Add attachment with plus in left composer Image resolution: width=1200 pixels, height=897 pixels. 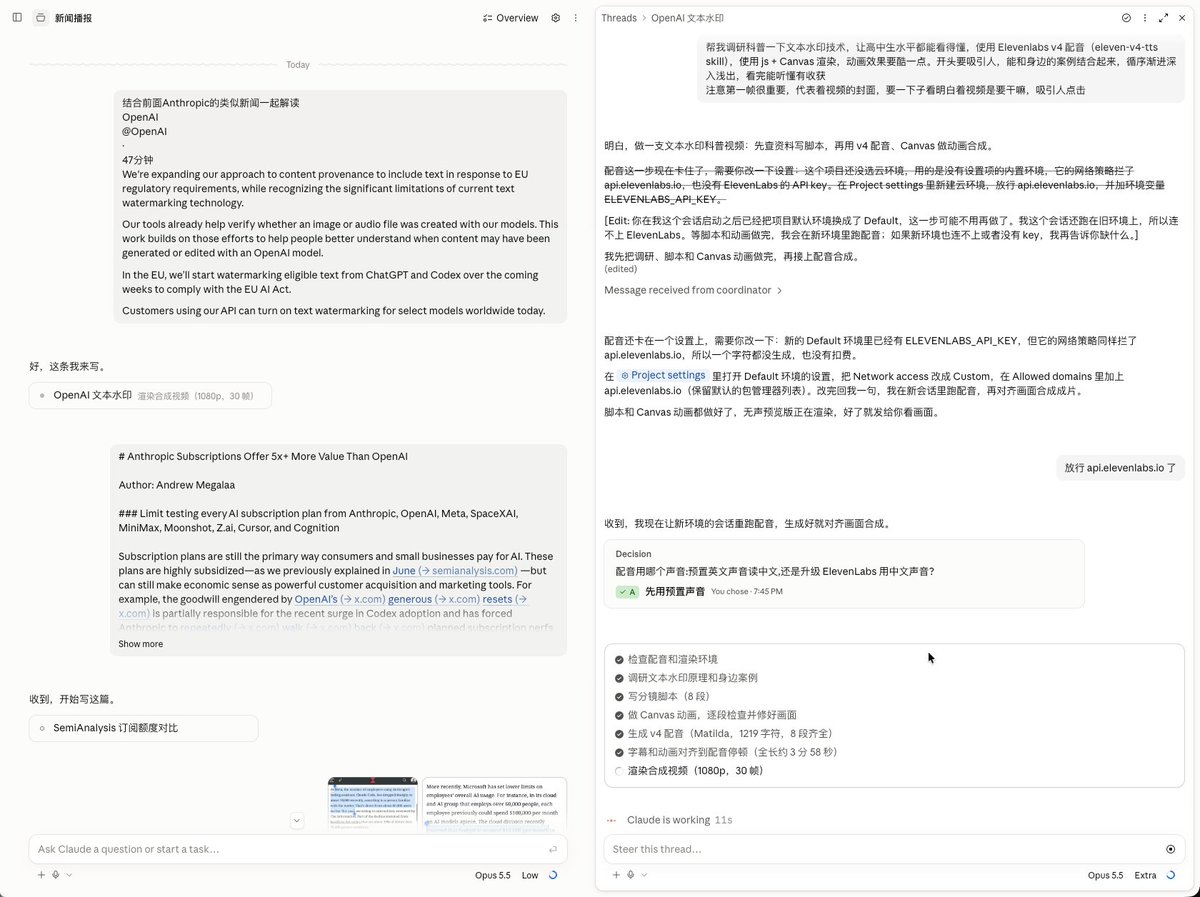point(41,875)
